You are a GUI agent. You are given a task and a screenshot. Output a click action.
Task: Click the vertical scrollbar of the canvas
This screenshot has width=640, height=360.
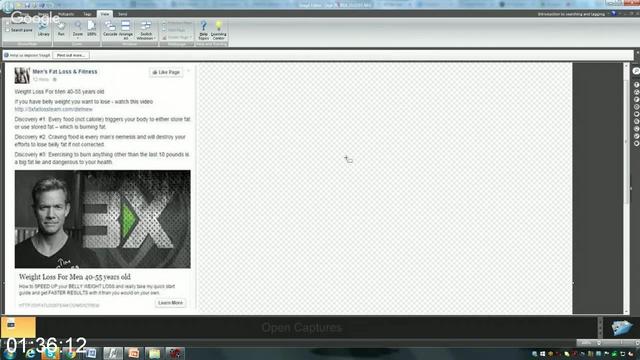[x=626, y=188]
